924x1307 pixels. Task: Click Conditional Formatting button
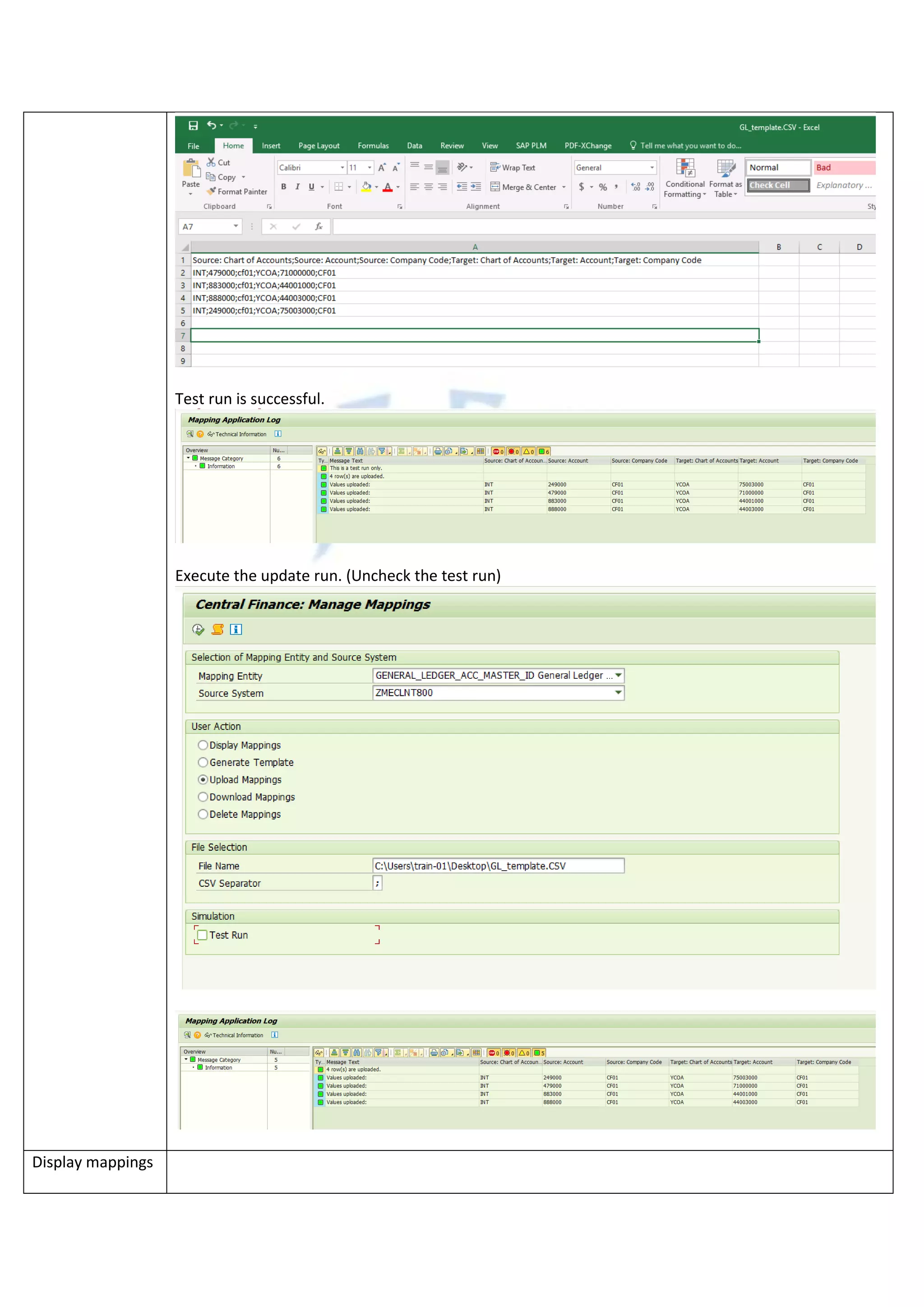click(685, 178)
